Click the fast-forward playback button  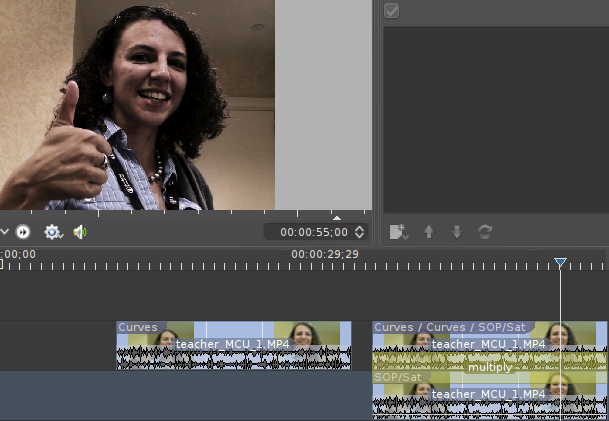(23, 232)
